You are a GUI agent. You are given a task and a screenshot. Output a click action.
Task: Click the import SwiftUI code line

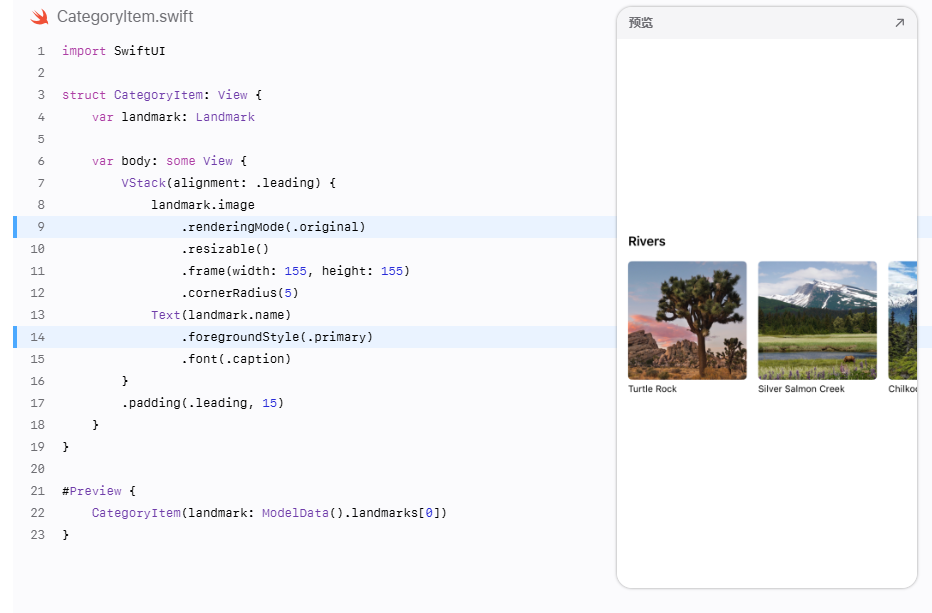point(114,51)
